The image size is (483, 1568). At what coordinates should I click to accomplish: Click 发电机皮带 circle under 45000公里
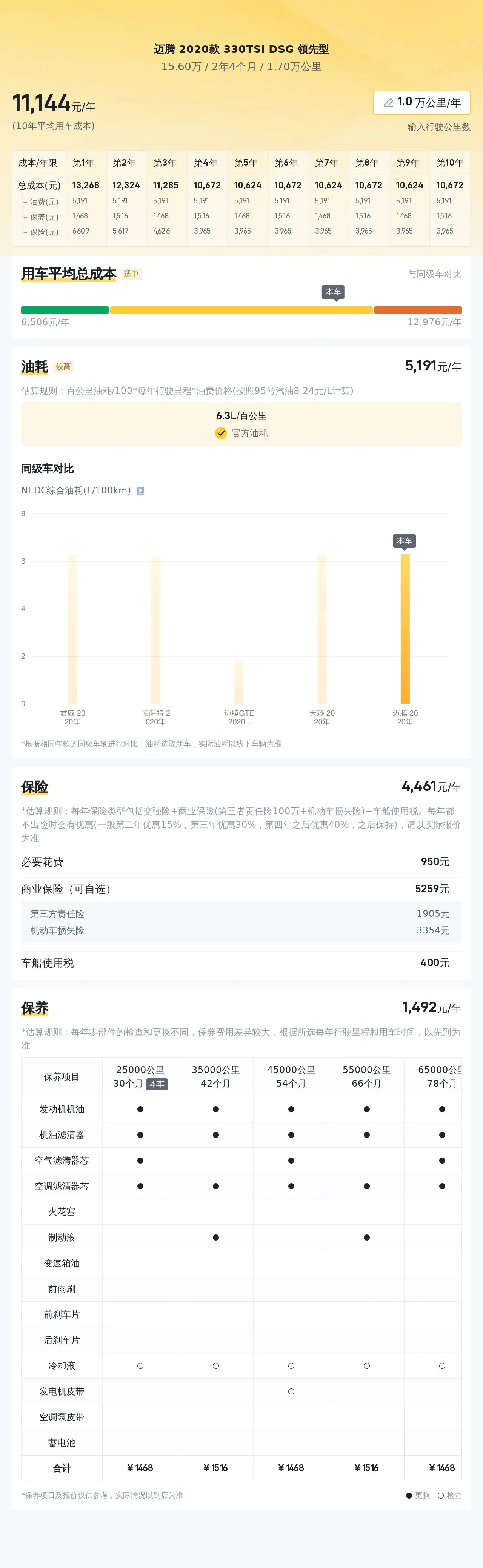coord(291,1391)
